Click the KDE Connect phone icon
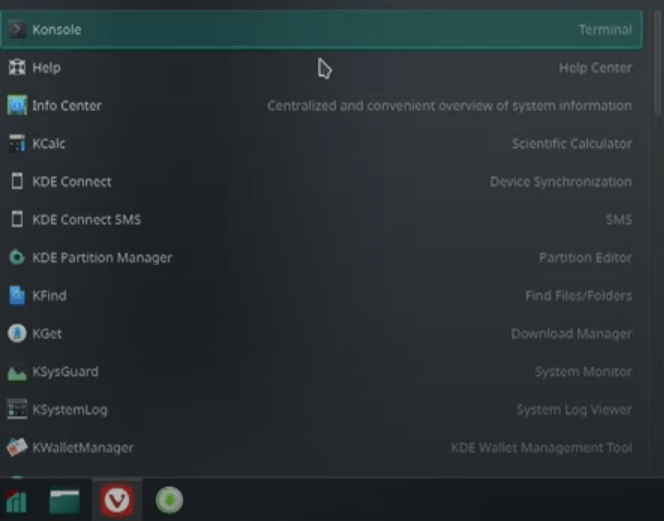The height and width of the screenshot is (521, 664). 16,182
